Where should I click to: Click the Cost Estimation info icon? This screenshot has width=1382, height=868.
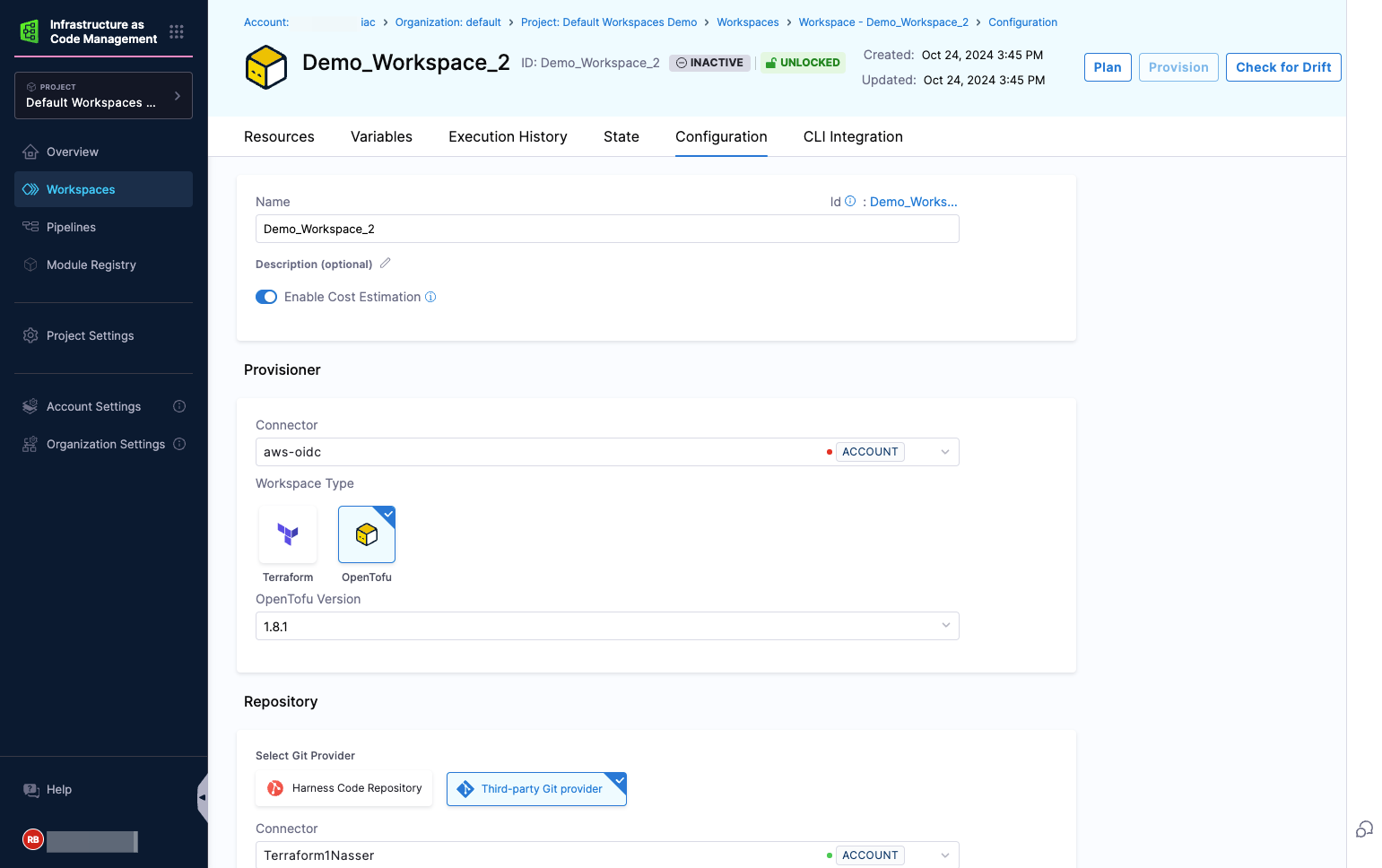430,297
